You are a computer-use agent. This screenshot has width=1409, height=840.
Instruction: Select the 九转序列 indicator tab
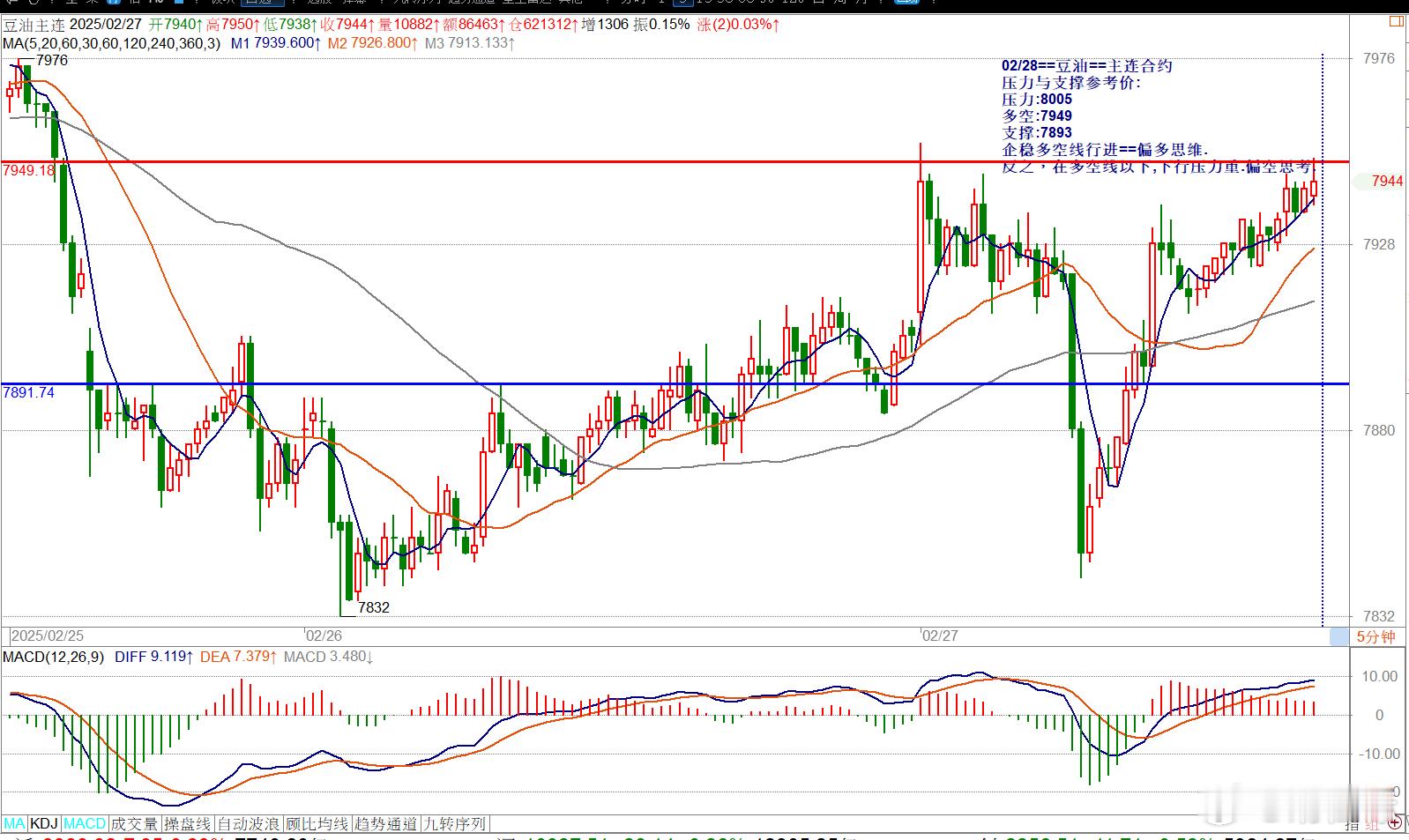tap(455, 824)
